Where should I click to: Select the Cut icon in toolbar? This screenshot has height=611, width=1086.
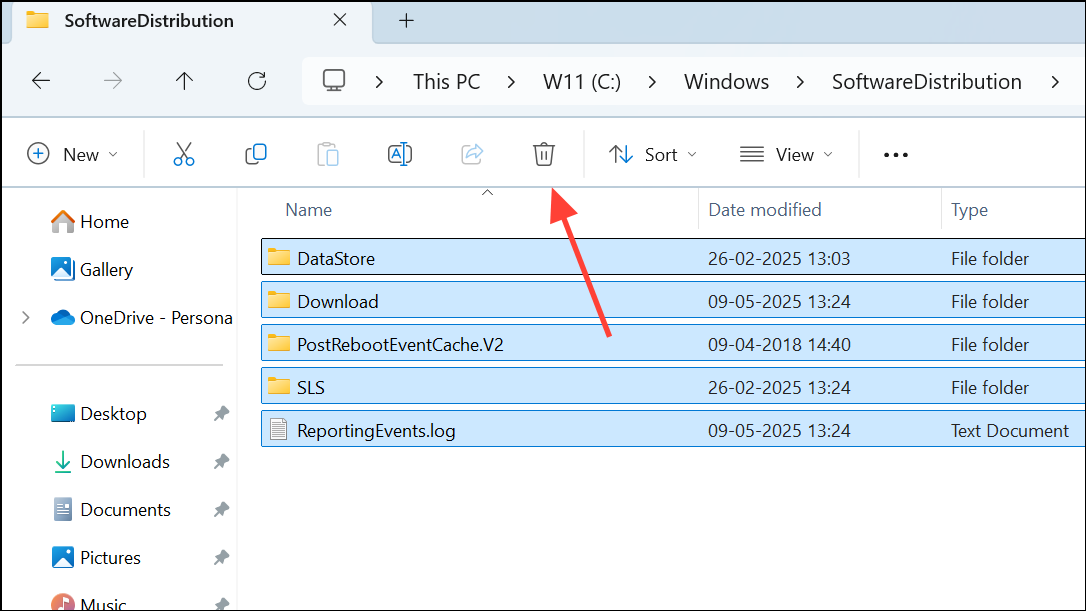coord(183,154)
